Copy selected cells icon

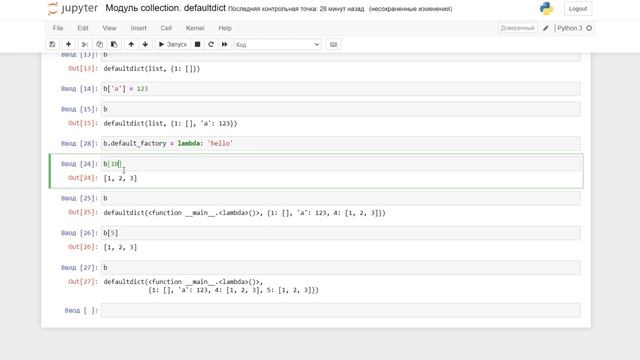tap(99, 44)
